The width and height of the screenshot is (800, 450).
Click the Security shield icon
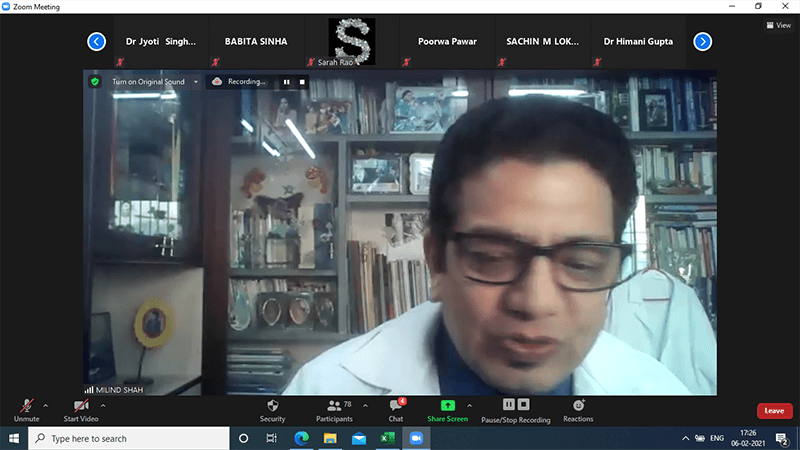[272, 405]
